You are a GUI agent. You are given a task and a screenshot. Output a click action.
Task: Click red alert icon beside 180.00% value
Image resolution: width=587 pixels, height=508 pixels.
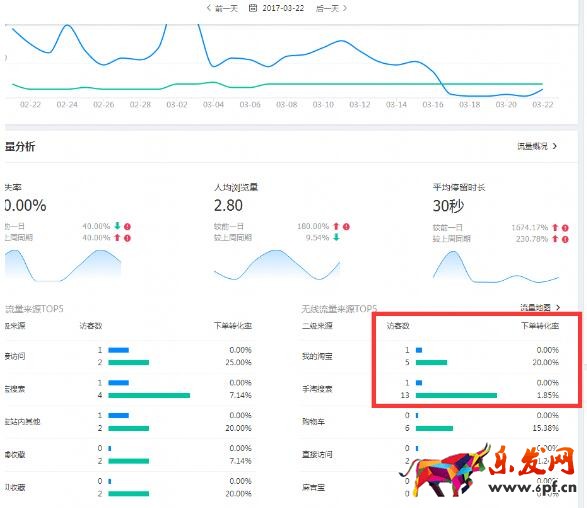coord(346,226)
